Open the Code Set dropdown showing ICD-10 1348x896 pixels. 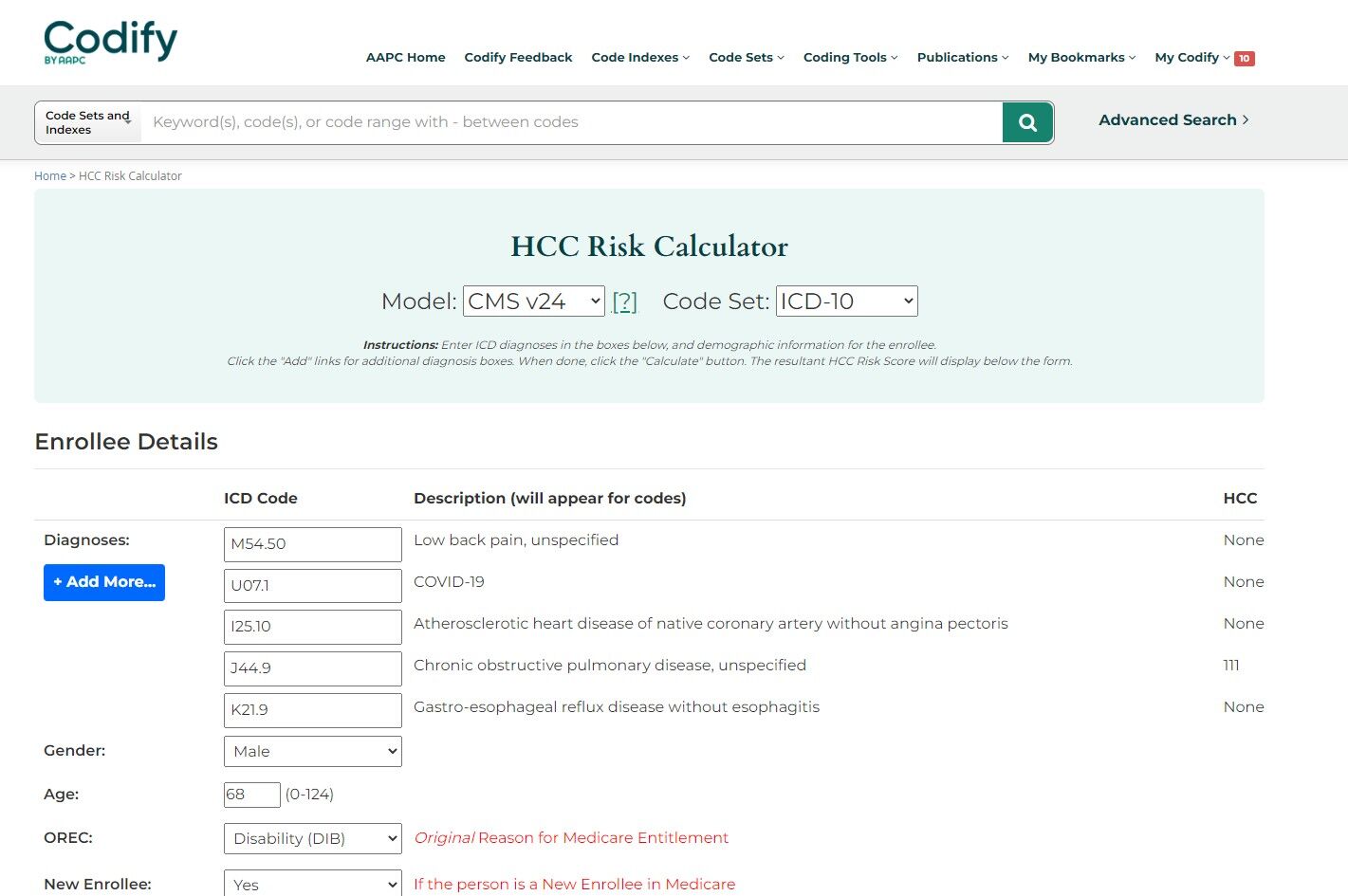pos(847,302)
